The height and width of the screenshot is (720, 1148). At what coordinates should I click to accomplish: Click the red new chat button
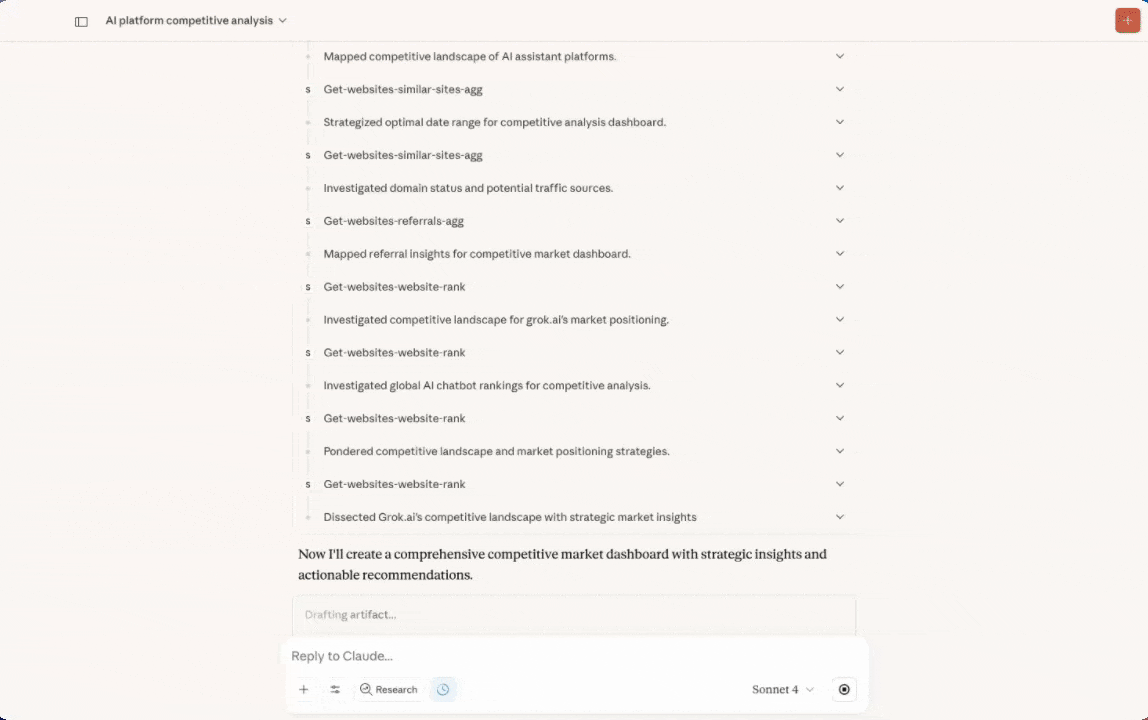click(x=1127, y=20)
